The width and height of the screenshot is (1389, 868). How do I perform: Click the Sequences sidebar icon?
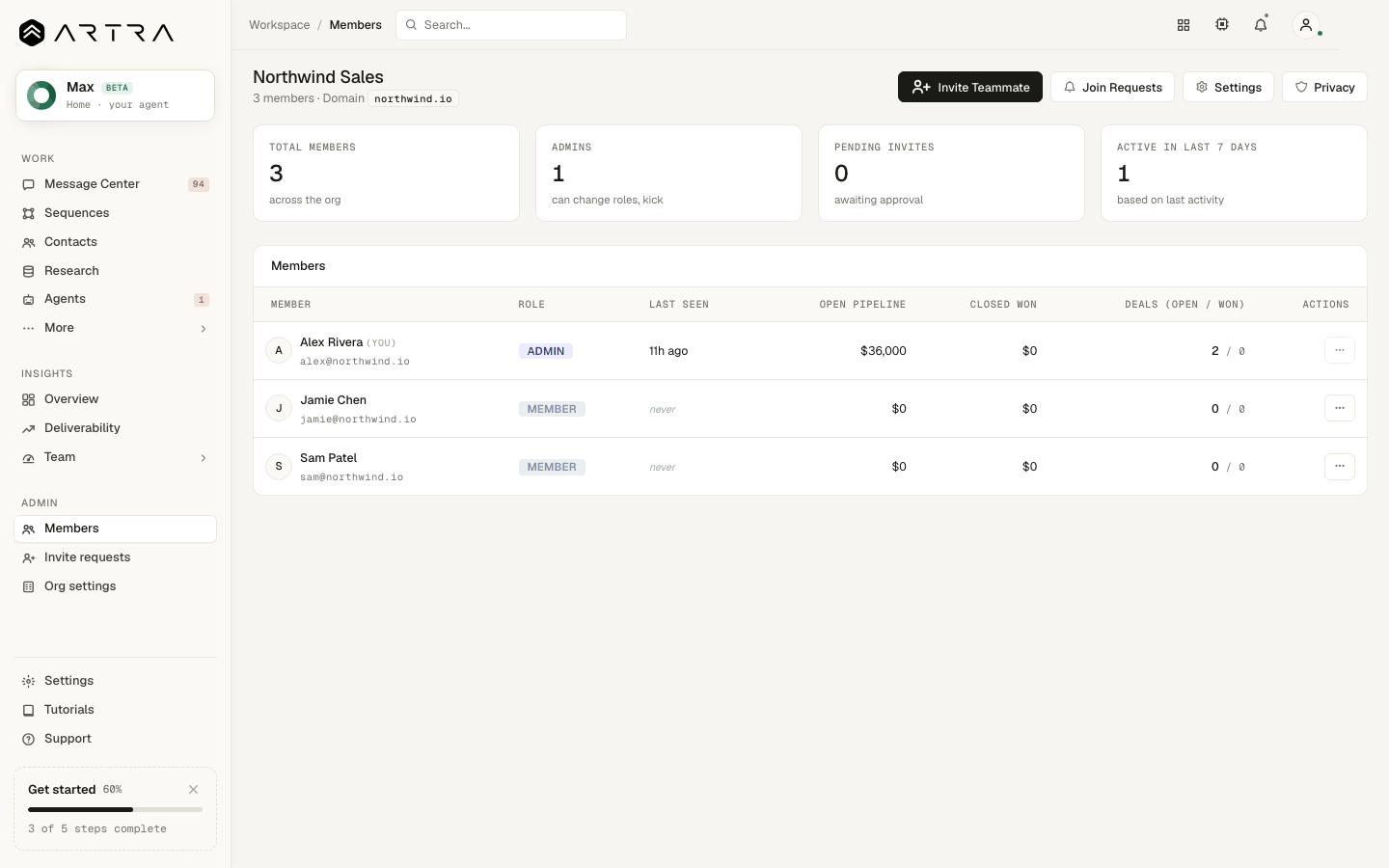29,213
